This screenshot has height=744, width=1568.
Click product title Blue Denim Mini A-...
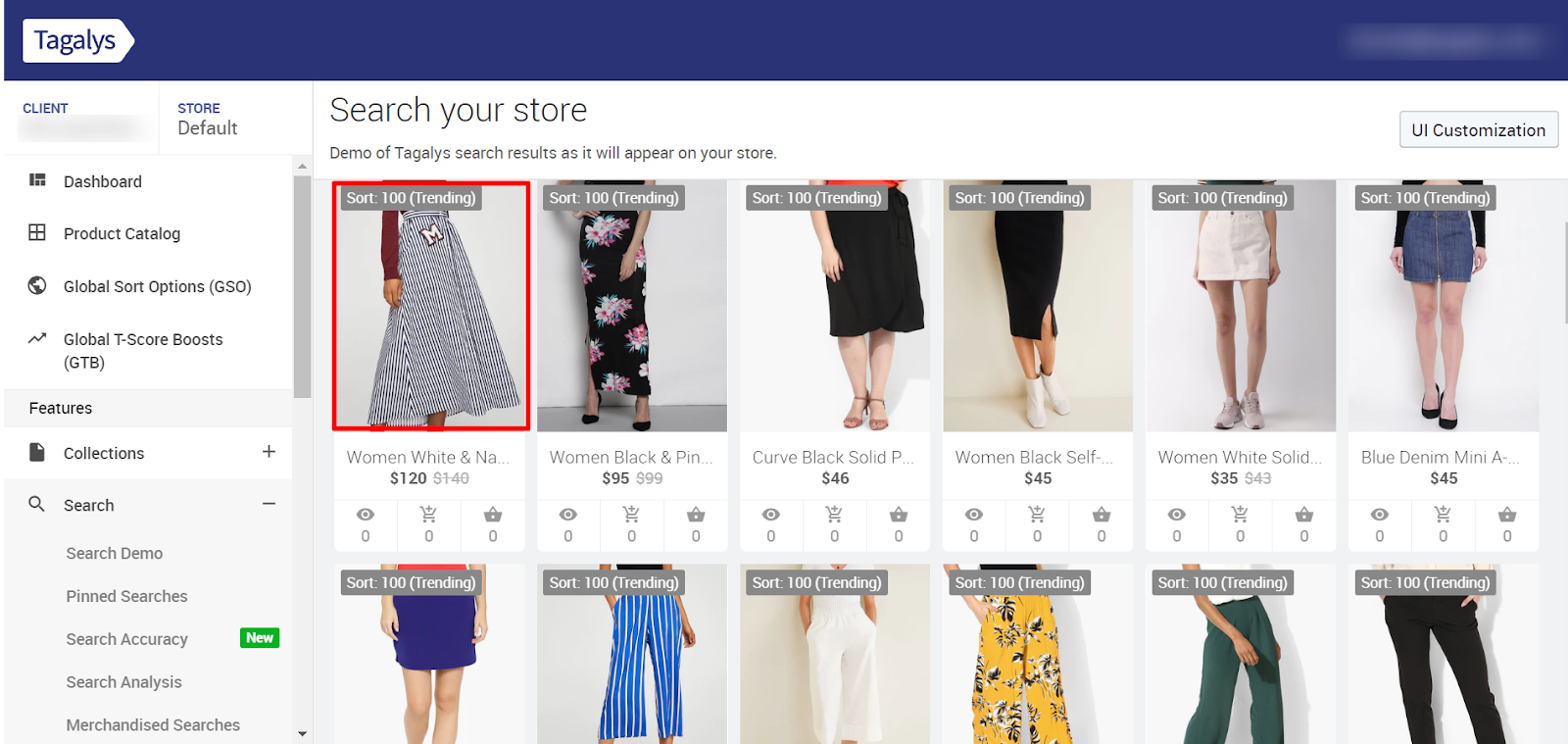coord(1441,457)
